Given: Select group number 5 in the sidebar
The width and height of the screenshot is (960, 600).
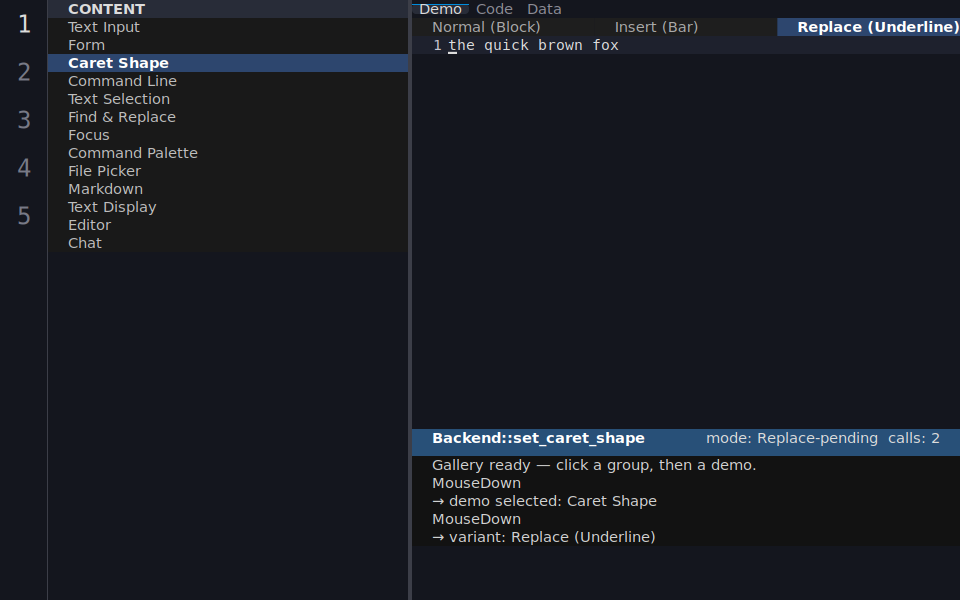Looking at the screenshot, I should tap(24, 216).
